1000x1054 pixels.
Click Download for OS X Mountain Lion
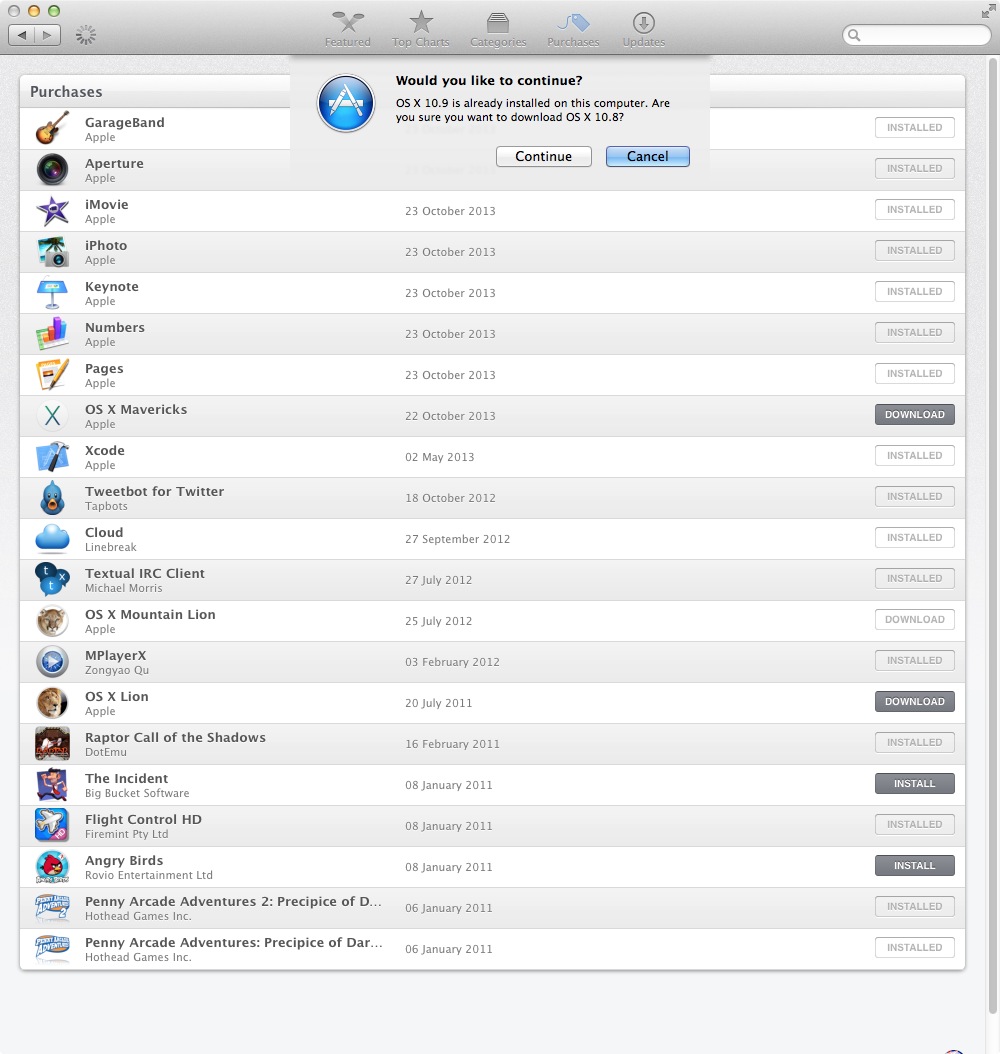tap(915, 619)
